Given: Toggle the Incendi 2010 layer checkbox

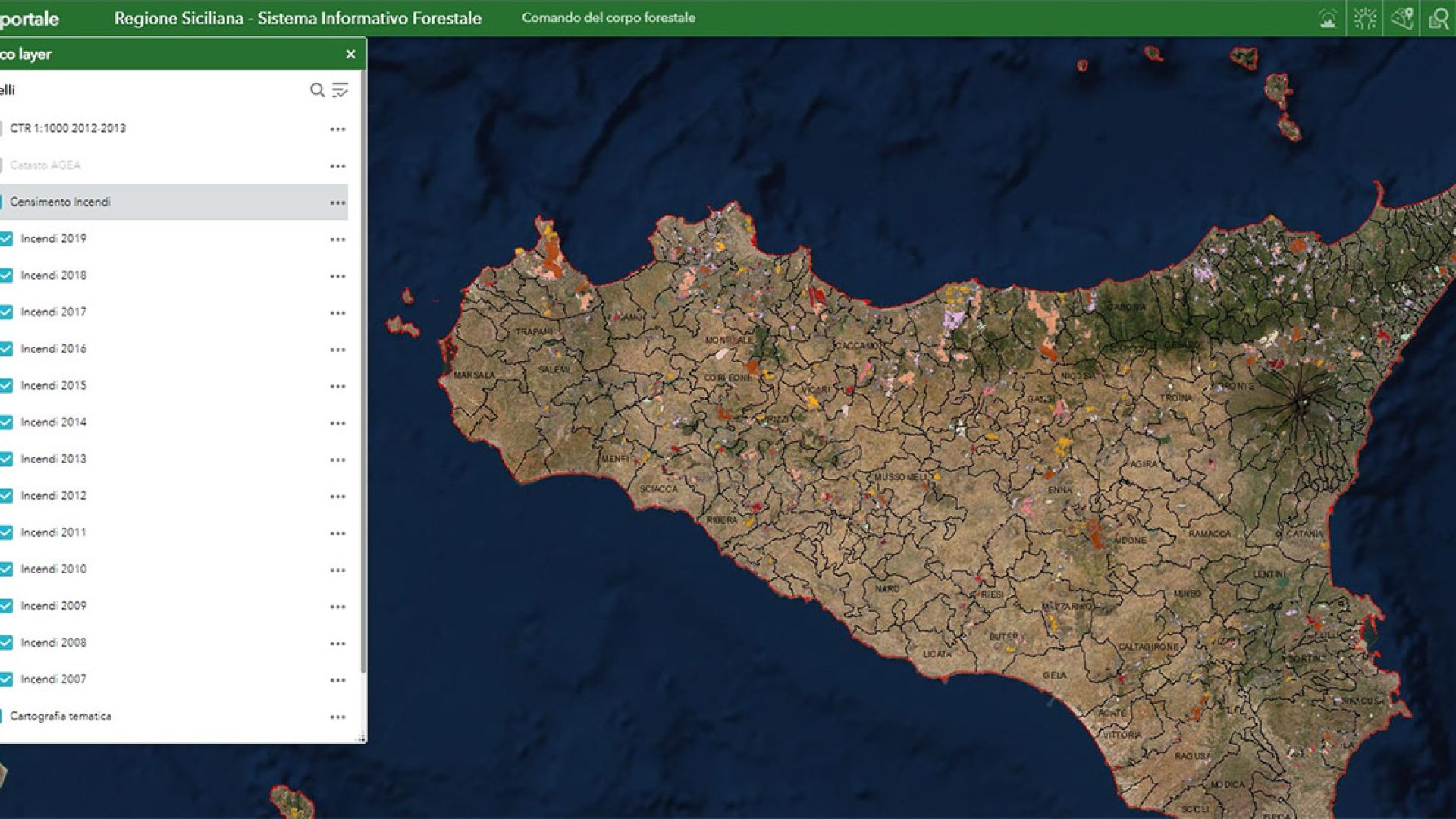Looking at the screenshot, I should coord(6,570).
